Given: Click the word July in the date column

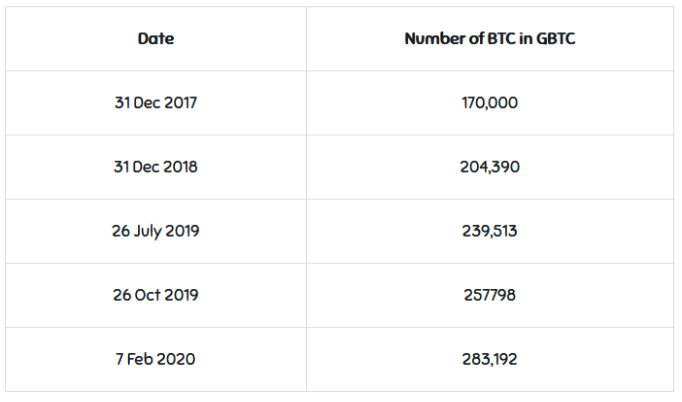Looking at the screenshot, I should [150, 231].
